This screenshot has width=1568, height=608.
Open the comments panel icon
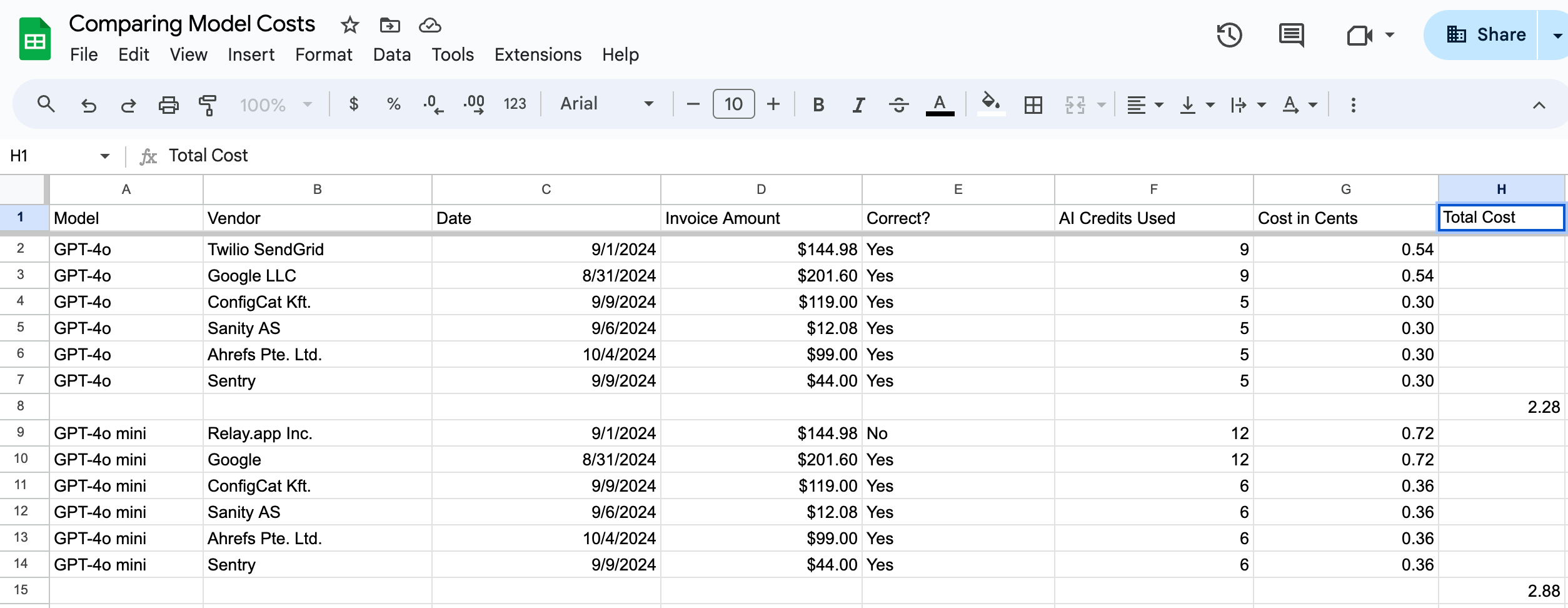tap(1291, 35)
